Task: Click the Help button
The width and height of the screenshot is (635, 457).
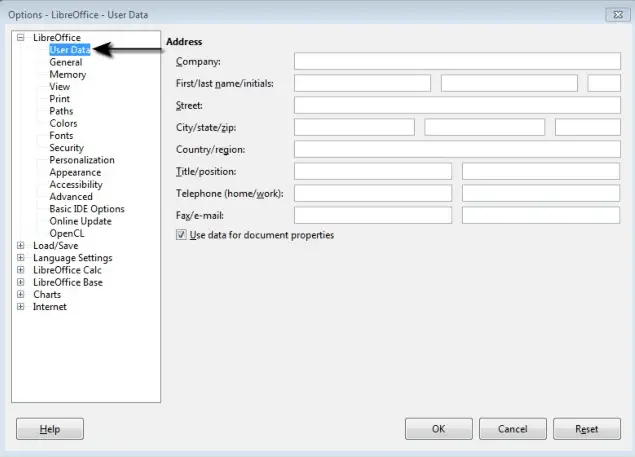Action: [50, 429]
